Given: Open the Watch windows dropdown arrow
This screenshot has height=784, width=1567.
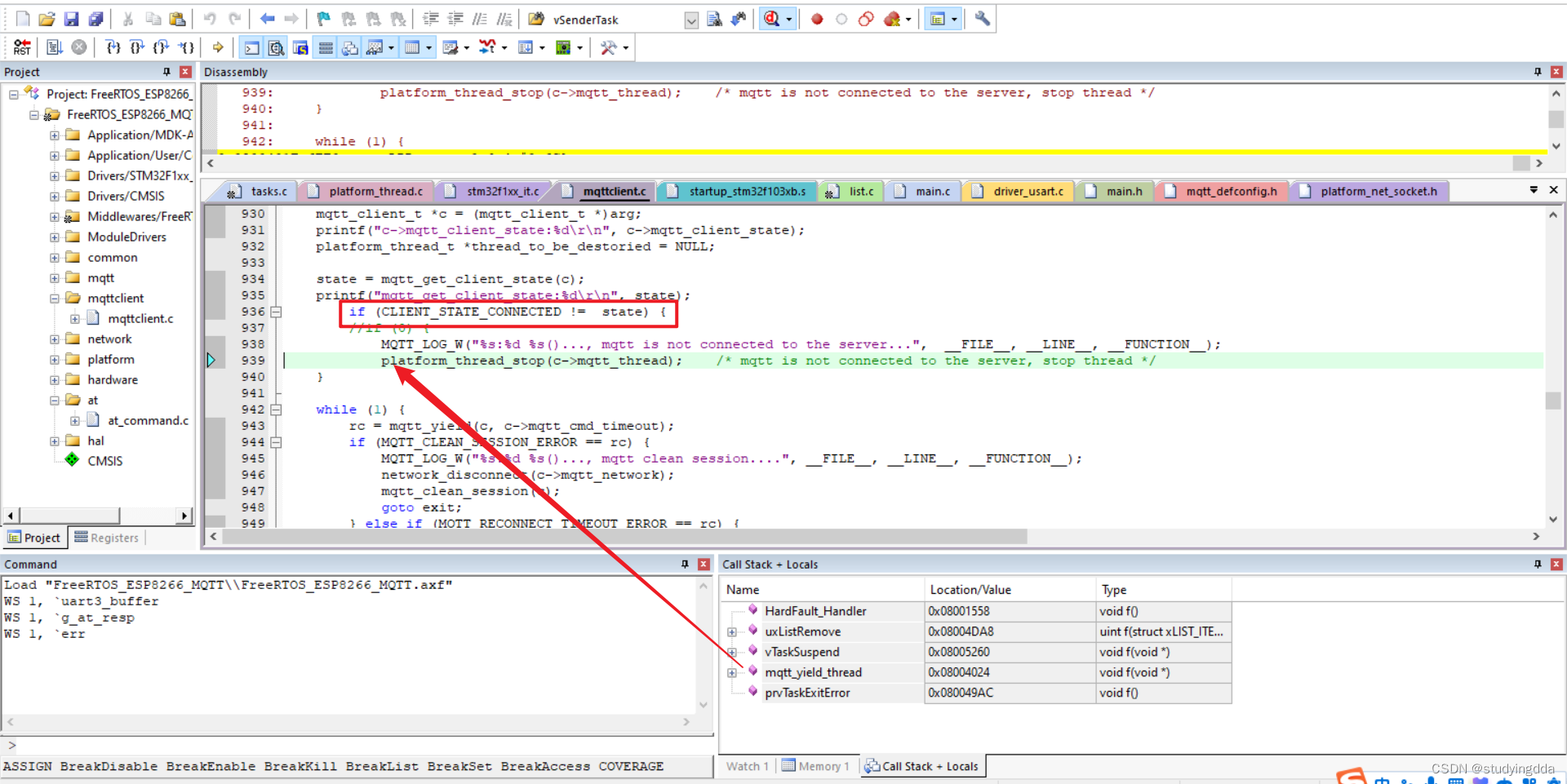Looking at the screenshot, I should click(391, 47).
